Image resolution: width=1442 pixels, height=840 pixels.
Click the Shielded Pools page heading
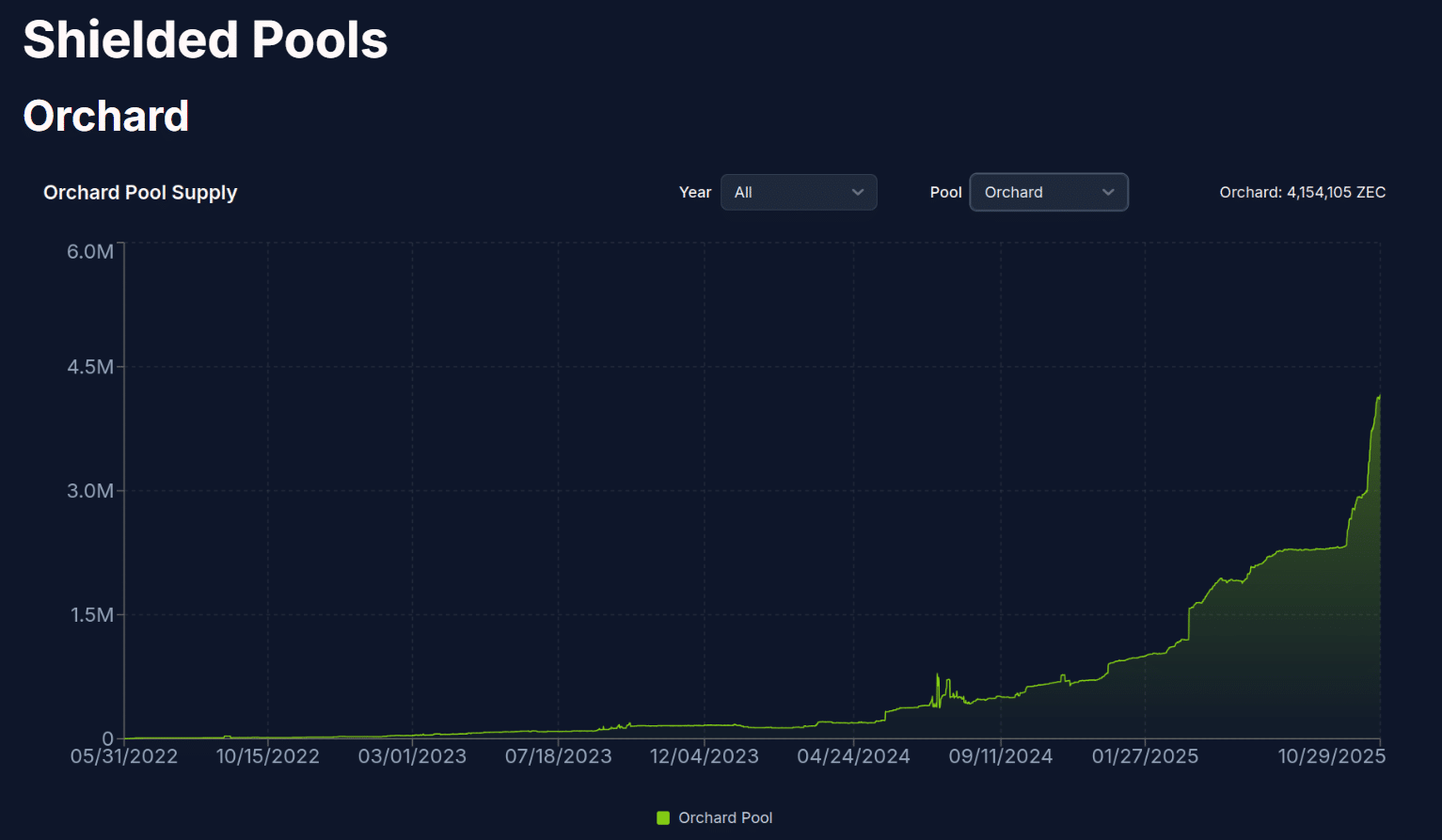click(205, 40)
